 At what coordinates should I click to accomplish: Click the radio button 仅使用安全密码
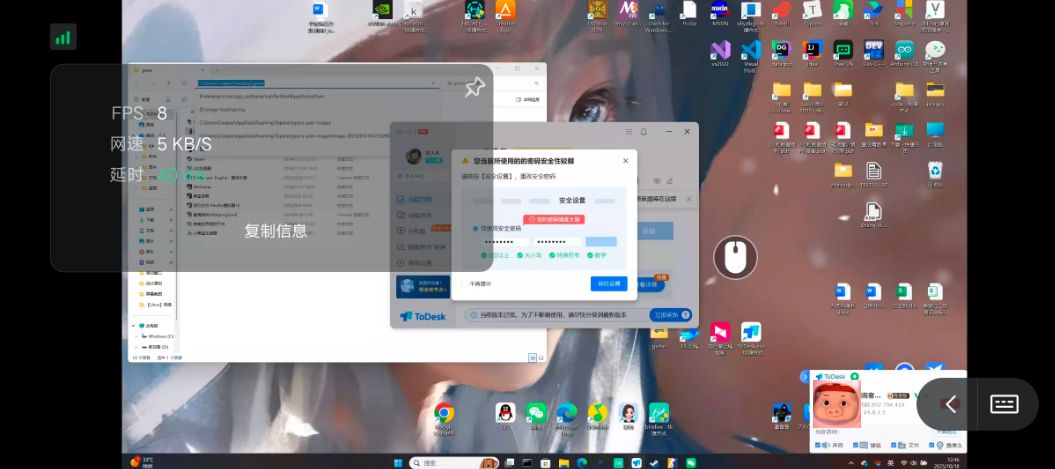pos(475,228)
